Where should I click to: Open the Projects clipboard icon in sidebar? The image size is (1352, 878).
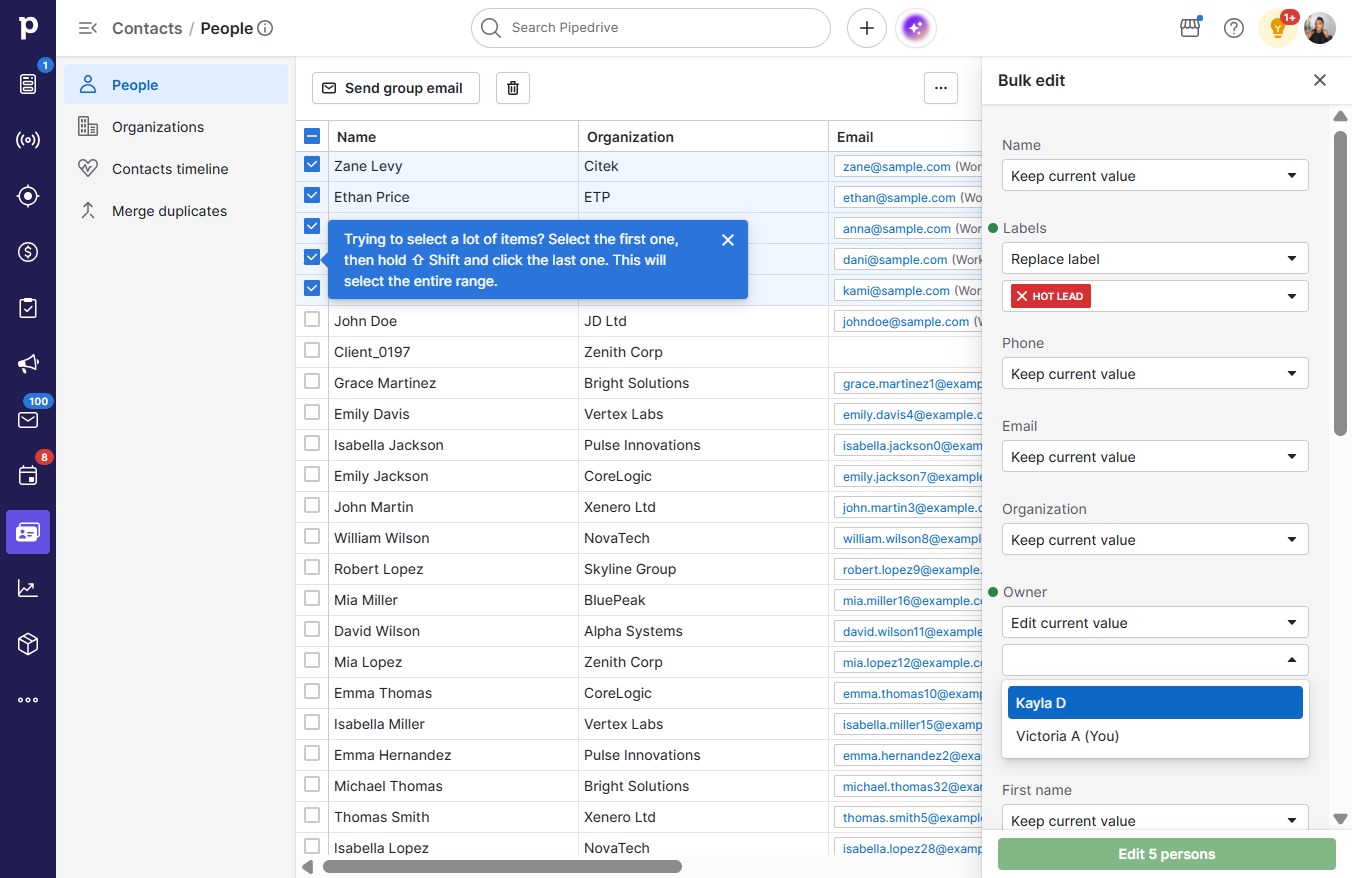[x=28, y=308]
